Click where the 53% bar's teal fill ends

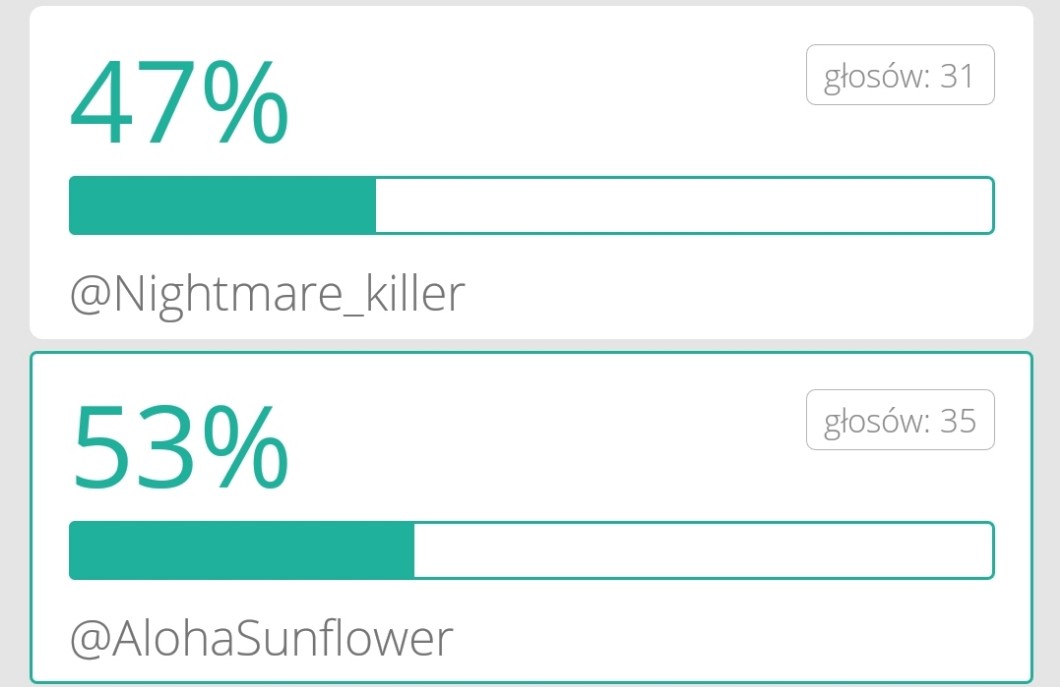pyautogui.click(x=413, y=550)
